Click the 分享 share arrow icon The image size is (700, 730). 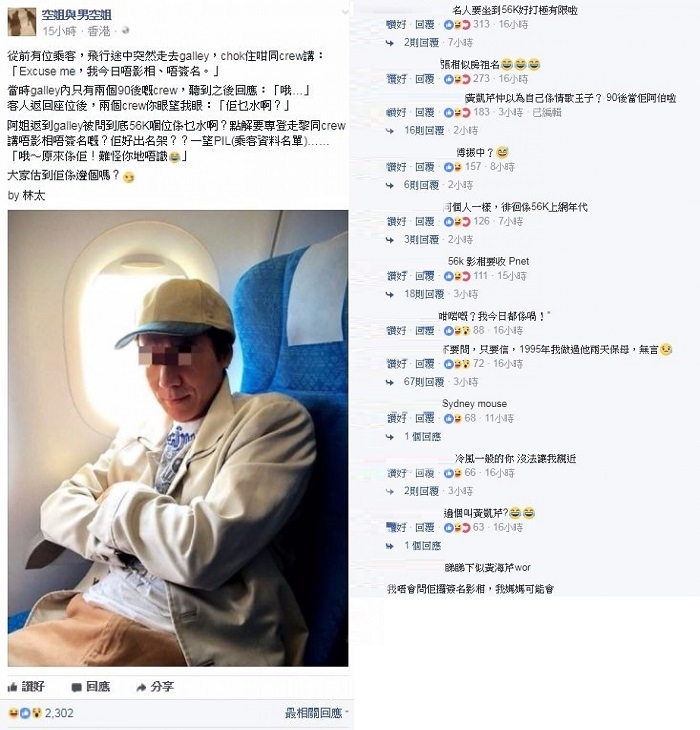[141, 687]
